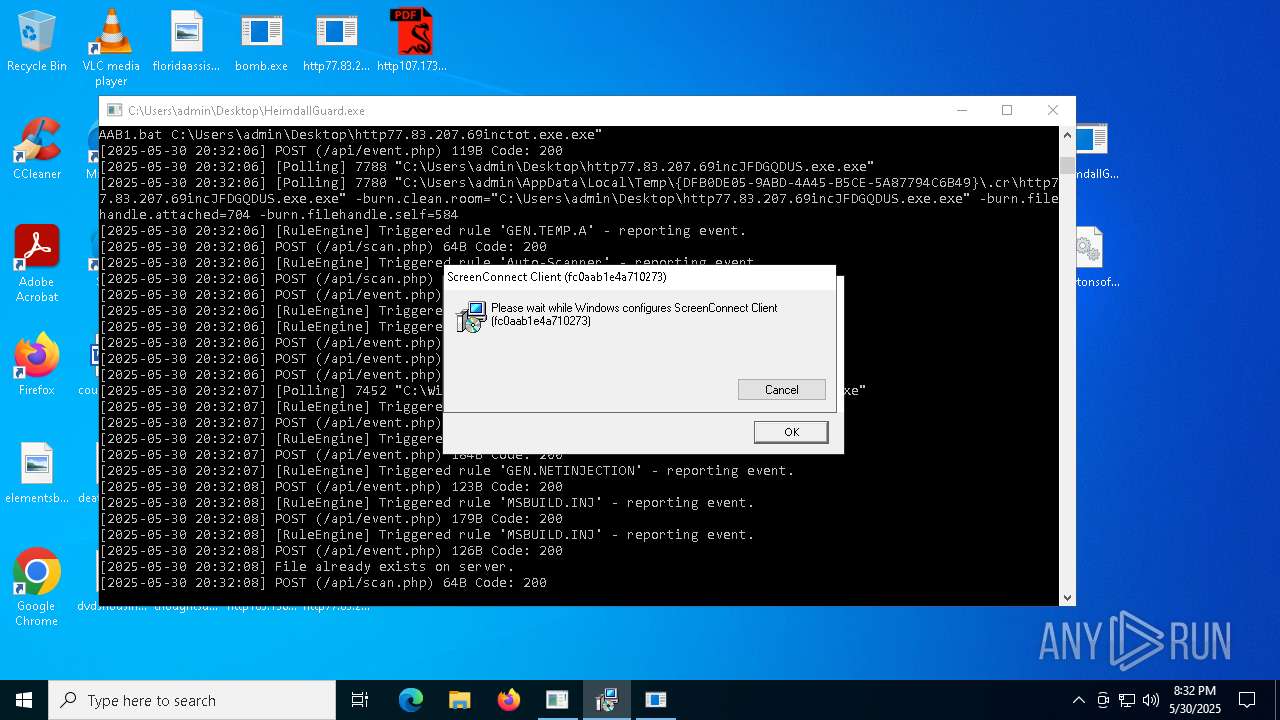Viewport: 1280px width, 720px height.
Task: Open File Explorer from the taskbar
Action: click(x=460, y=700)
